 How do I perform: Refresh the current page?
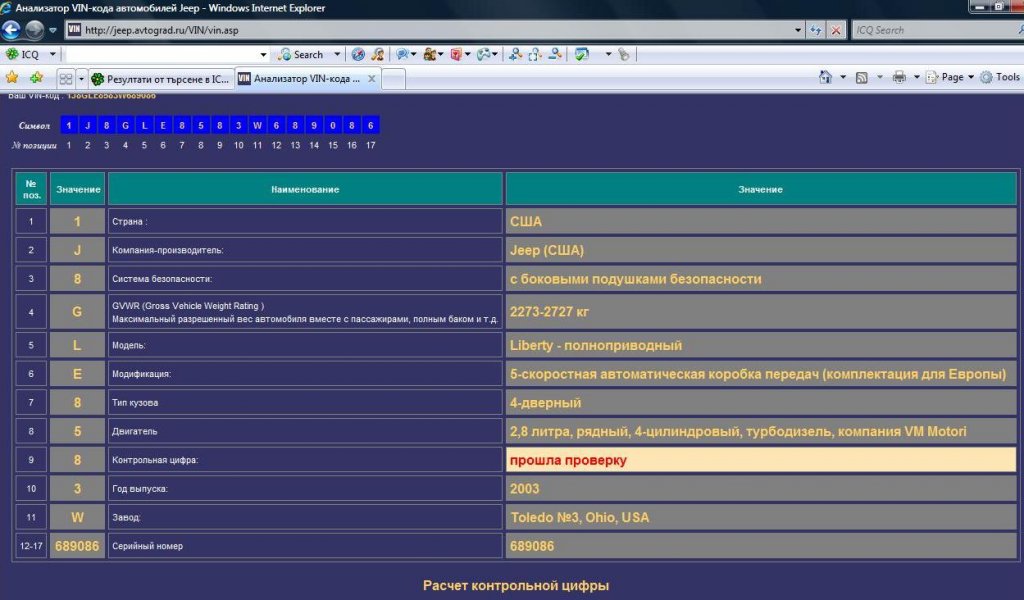coord(816,30)
